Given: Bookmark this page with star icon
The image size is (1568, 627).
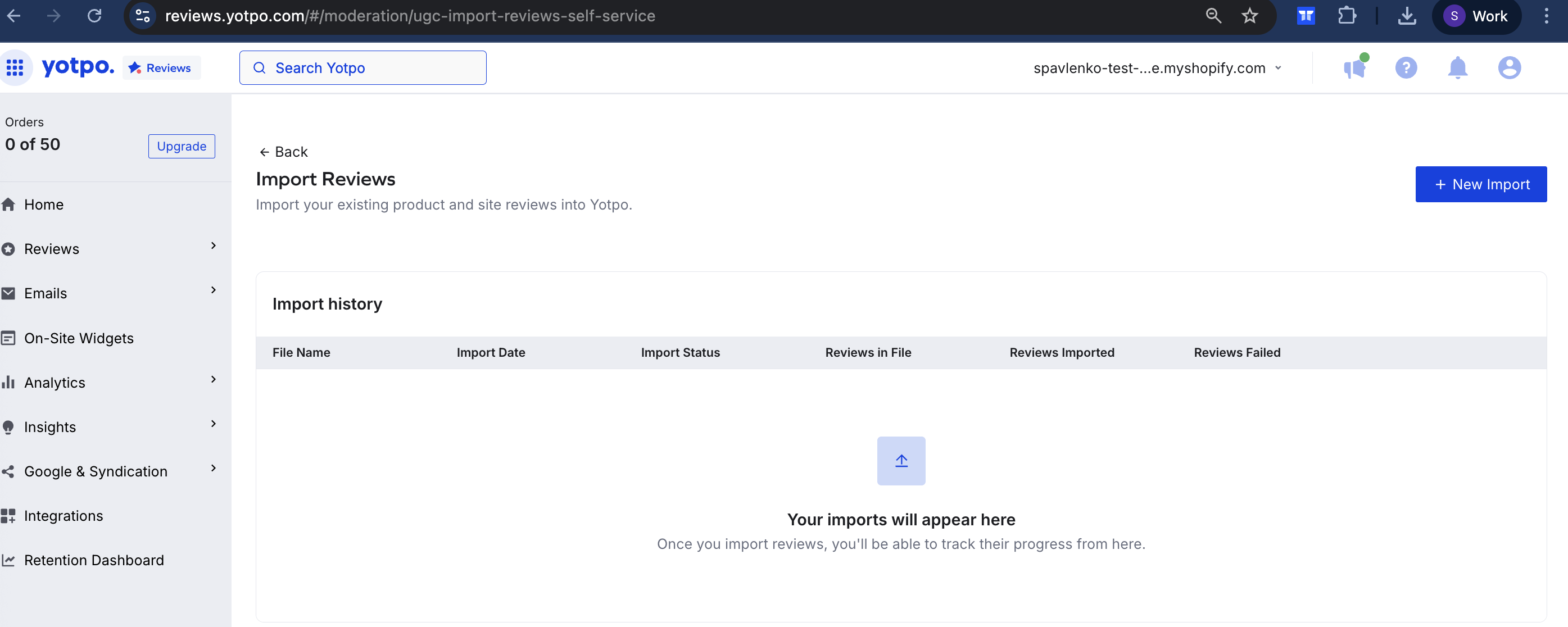Looking at the screenshot, I should pos(1250,16).
